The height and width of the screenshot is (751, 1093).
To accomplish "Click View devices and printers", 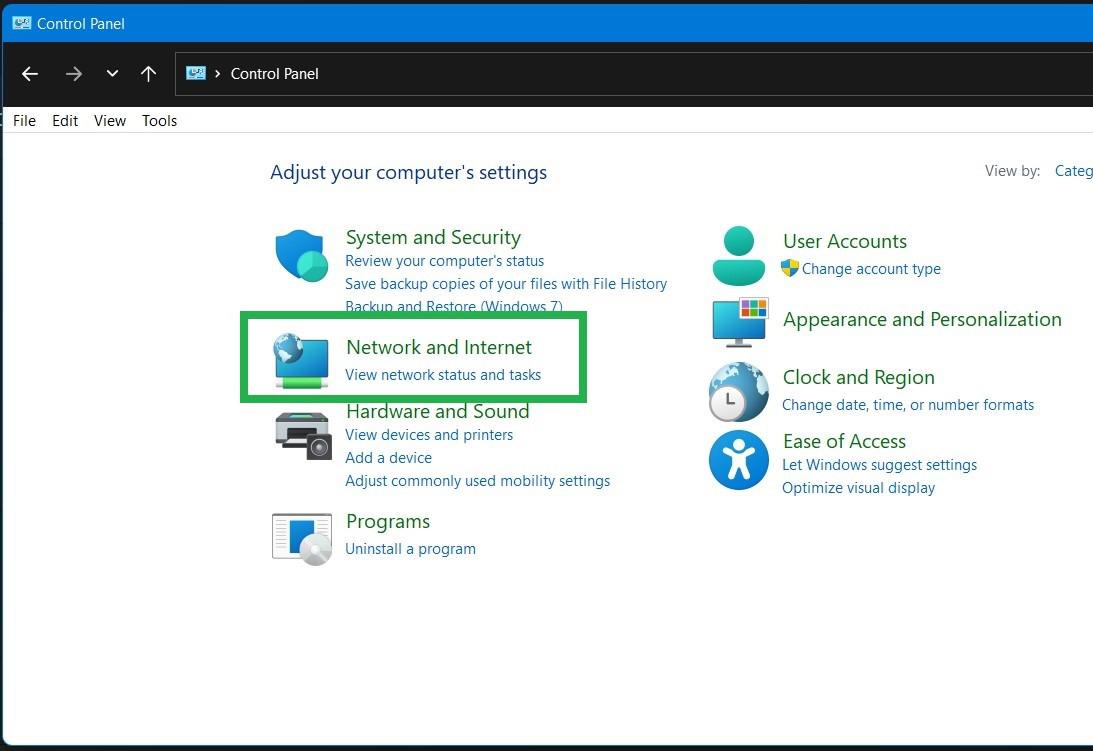I will pyautogui.click(x=429, y=434).
